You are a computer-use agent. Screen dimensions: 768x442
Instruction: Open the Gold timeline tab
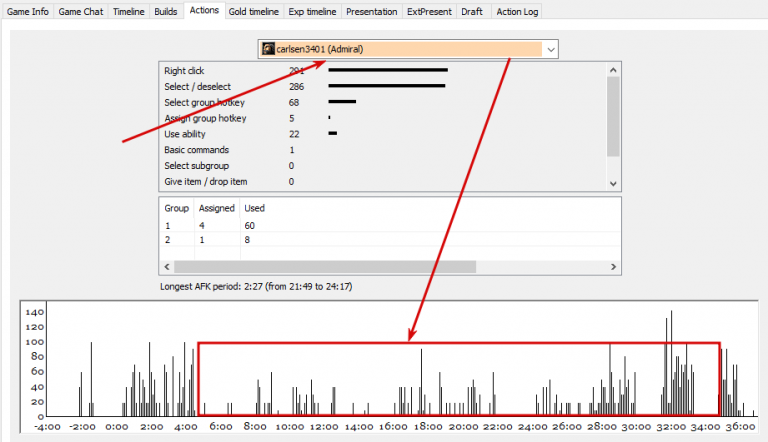coord(253,11)
